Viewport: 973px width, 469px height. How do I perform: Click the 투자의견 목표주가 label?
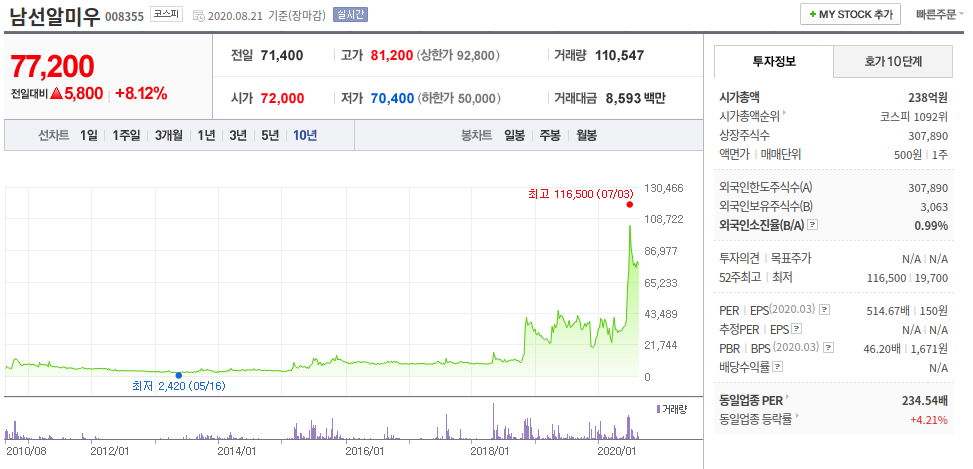764,258
